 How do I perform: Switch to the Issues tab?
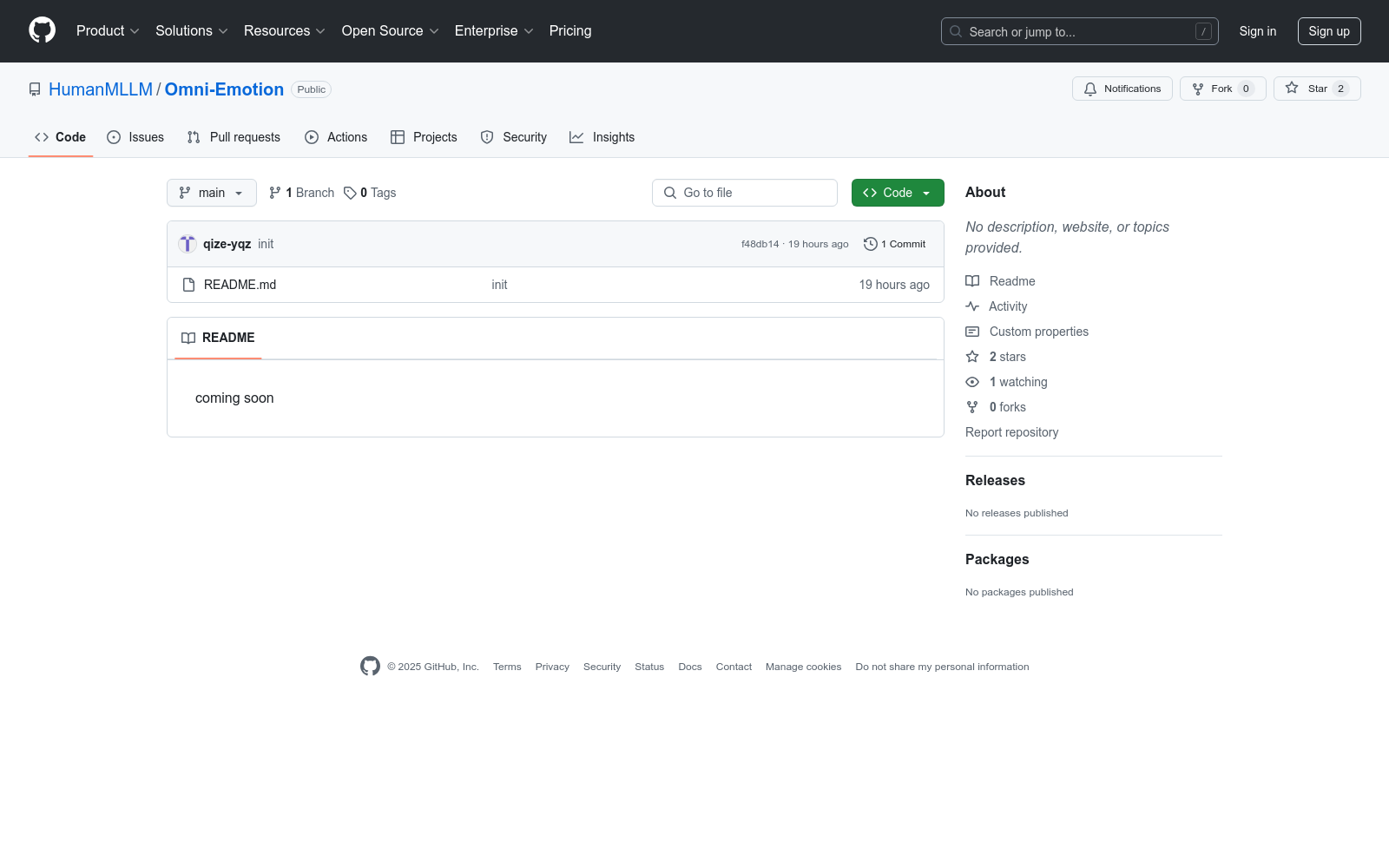click(135, 137)
